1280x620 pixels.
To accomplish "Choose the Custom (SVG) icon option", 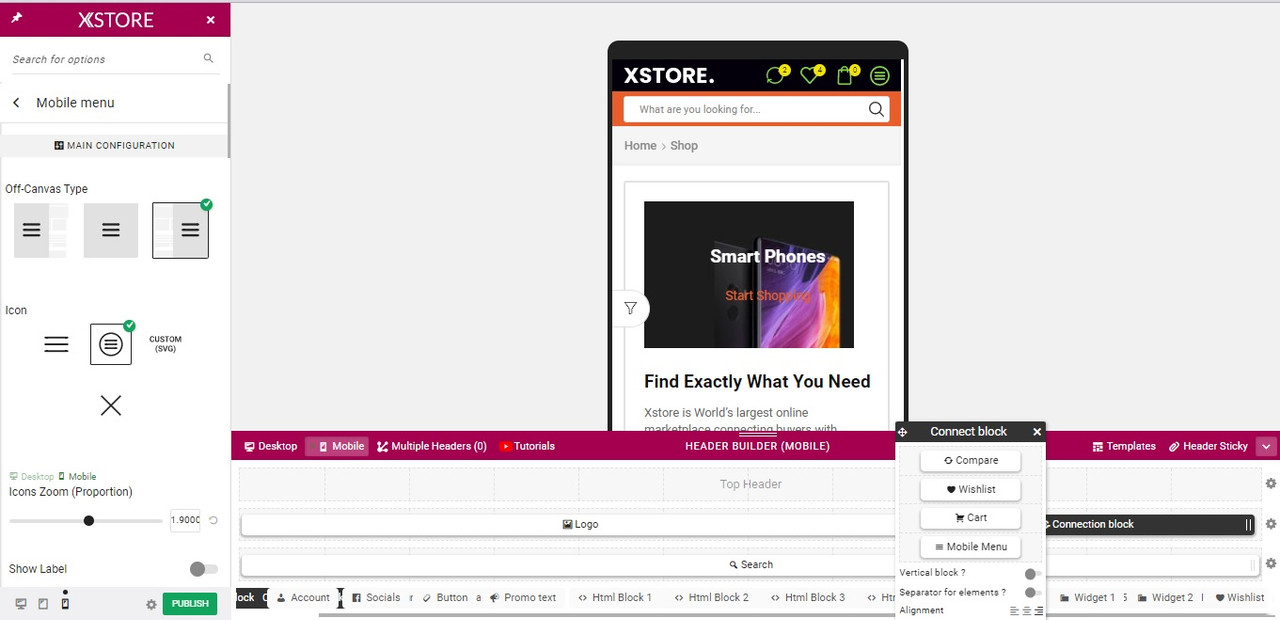I will click(166, 344).
